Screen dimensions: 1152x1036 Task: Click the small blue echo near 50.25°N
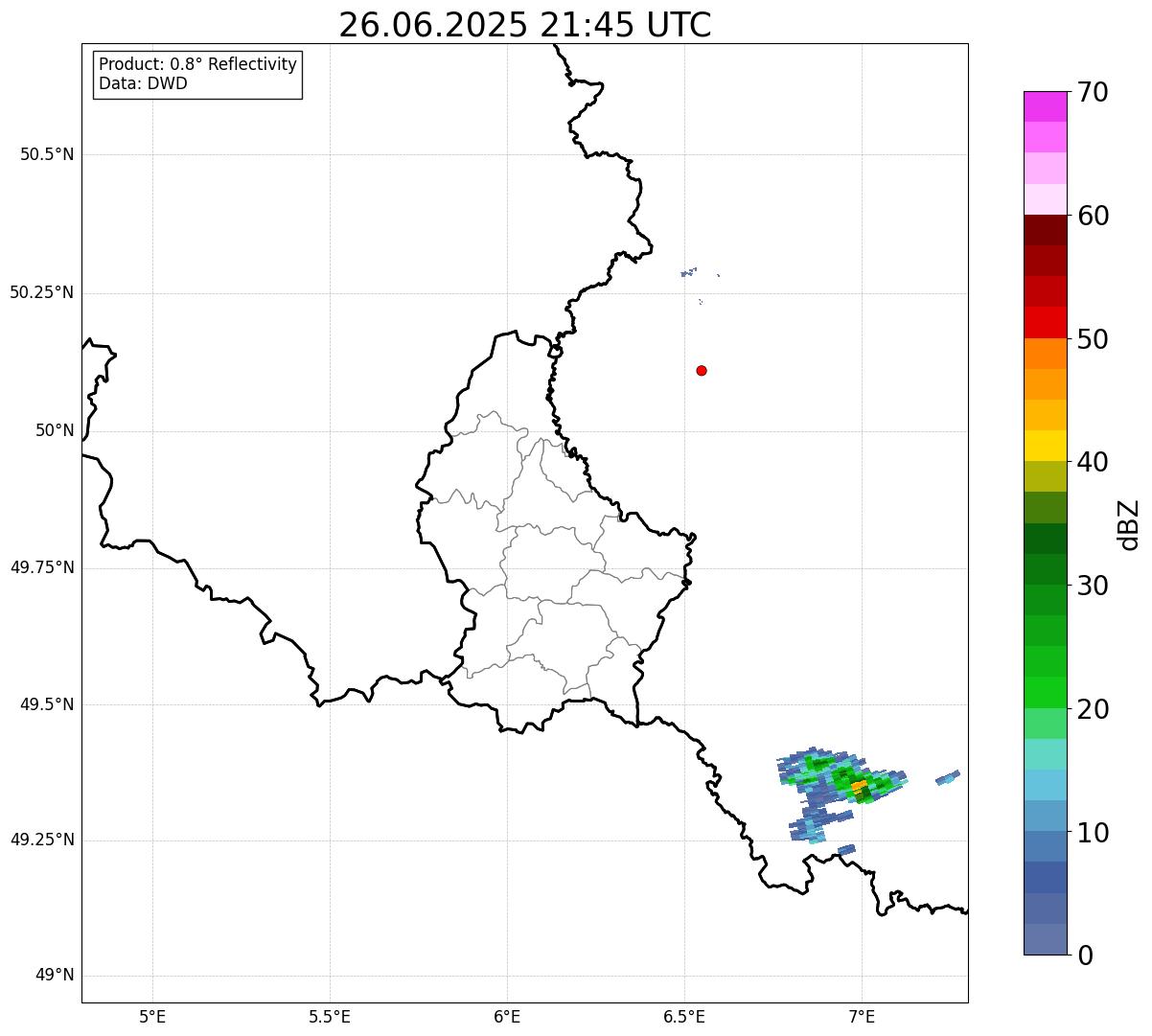click(688, 273)
